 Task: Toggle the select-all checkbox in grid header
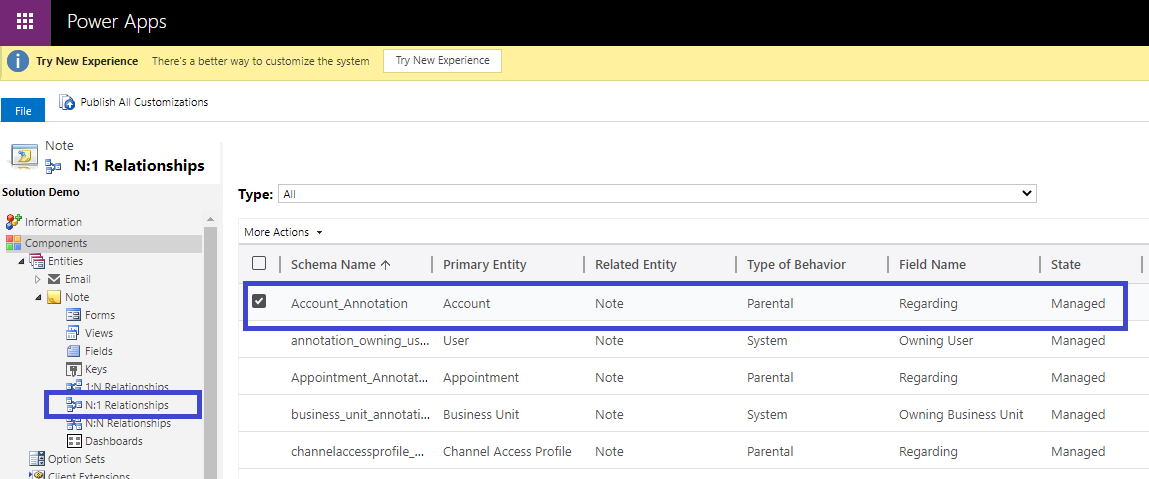click(259, 263)
